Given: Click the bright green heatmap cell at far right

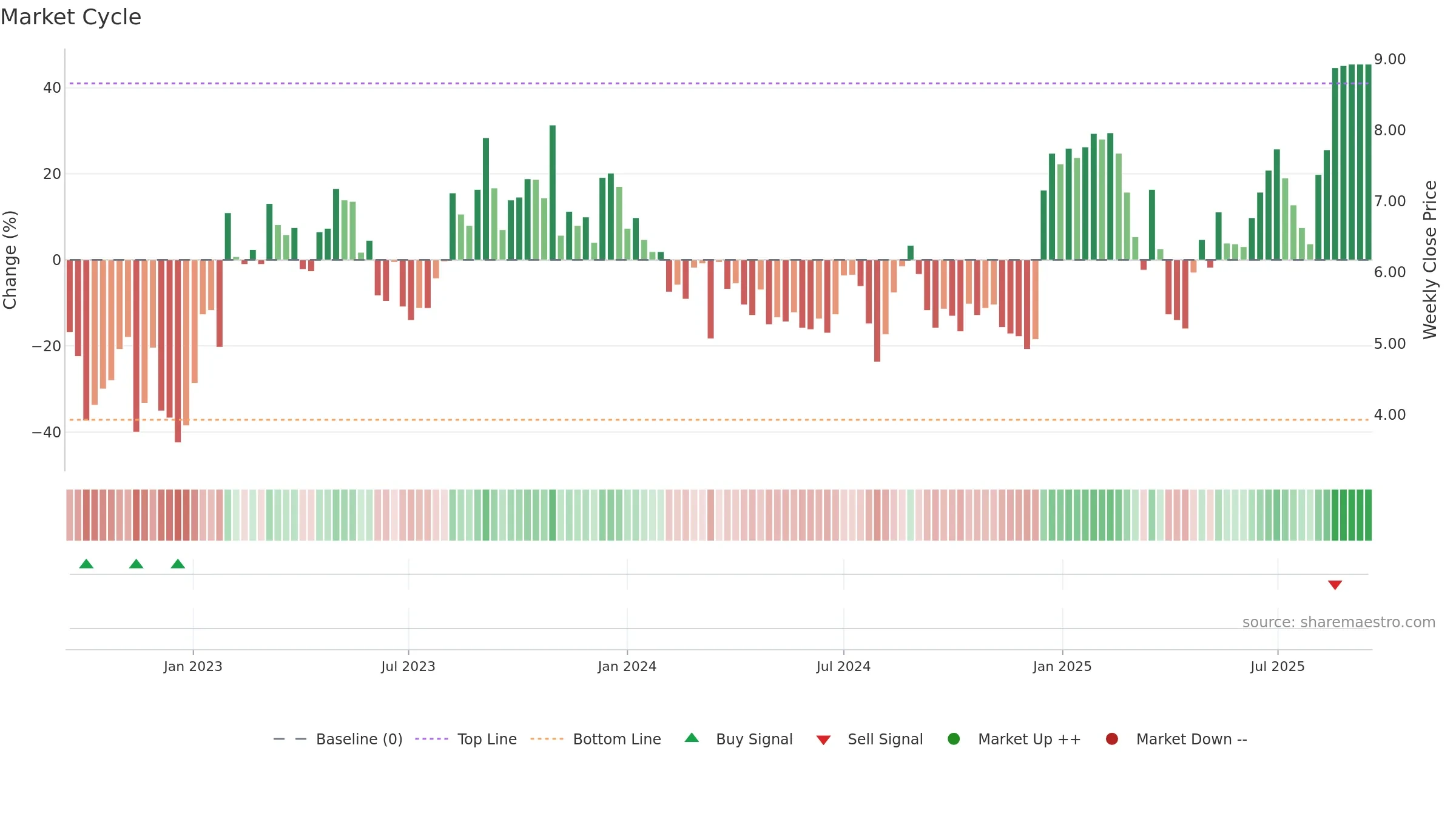Looking at the screenshot, I should [x=1368, y=515].
